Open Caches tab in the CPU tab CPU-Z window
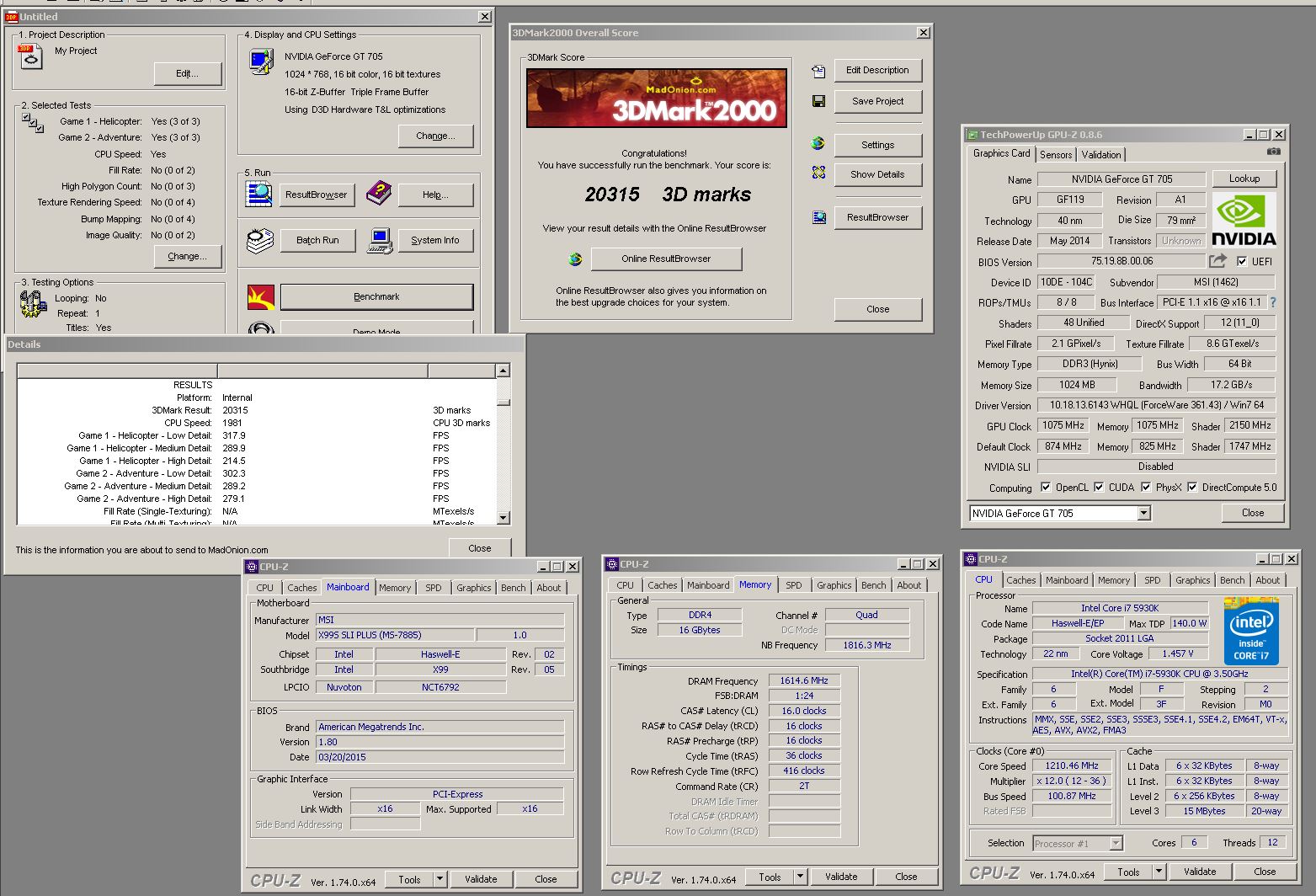Viewport: 1316px width, 896px height. [1021, 580]
